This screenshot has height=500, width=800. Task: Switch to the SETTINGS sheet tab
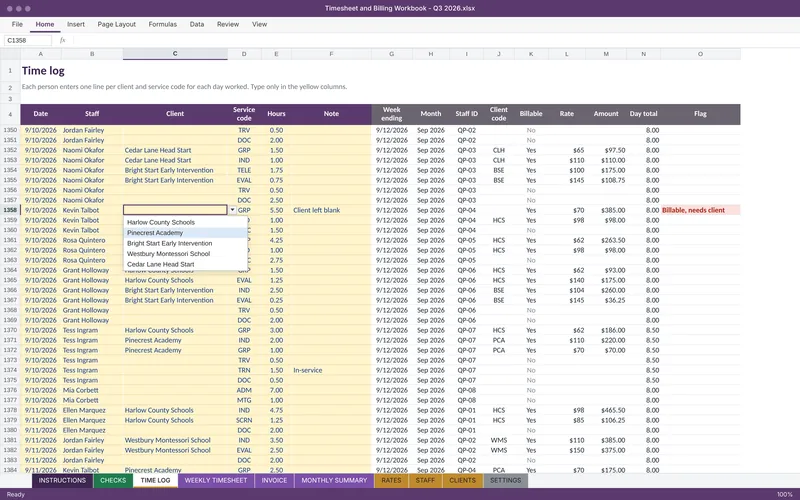[x=505, y=481]
